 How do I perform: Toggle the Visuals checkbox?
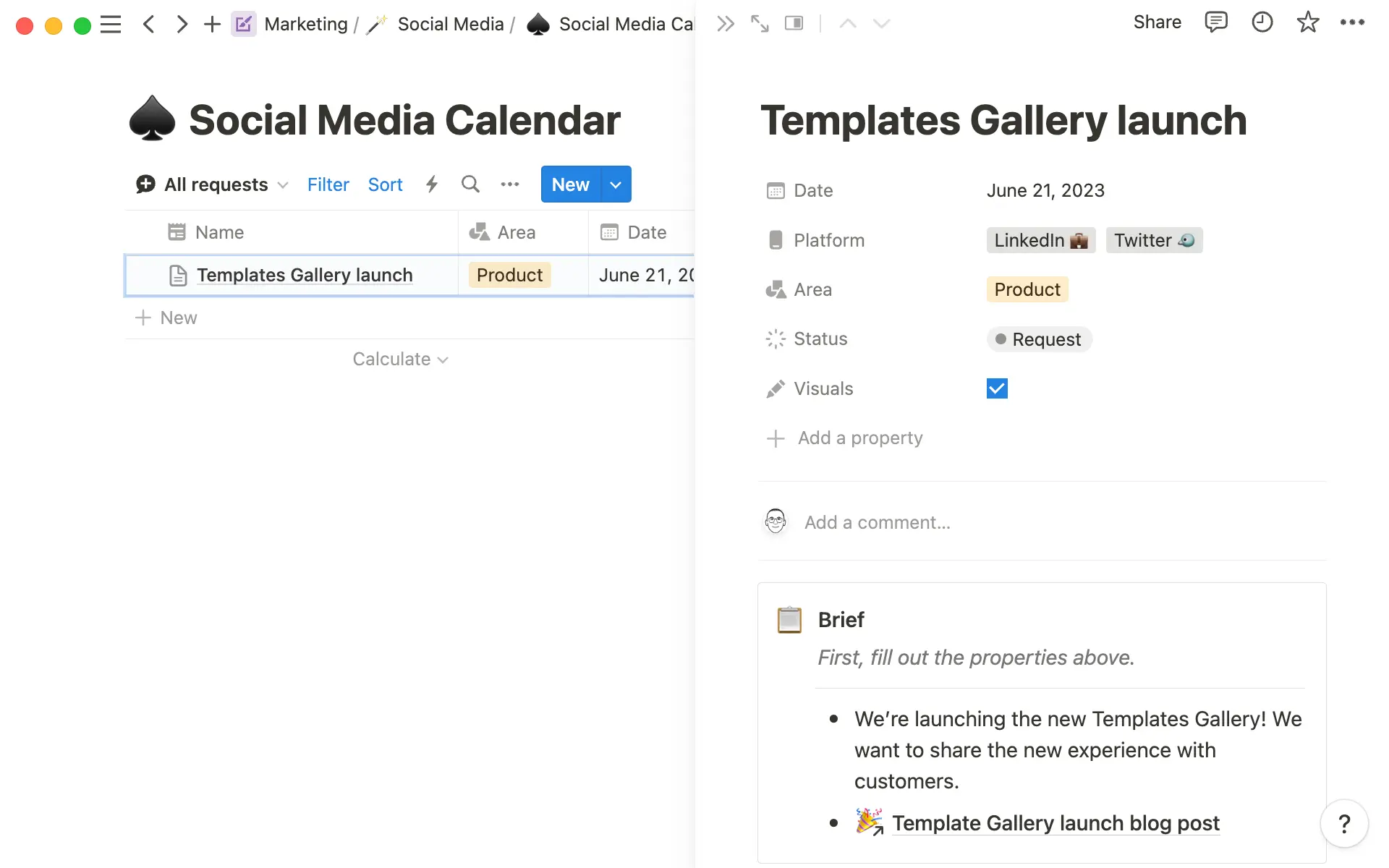[x=996, y=388]
